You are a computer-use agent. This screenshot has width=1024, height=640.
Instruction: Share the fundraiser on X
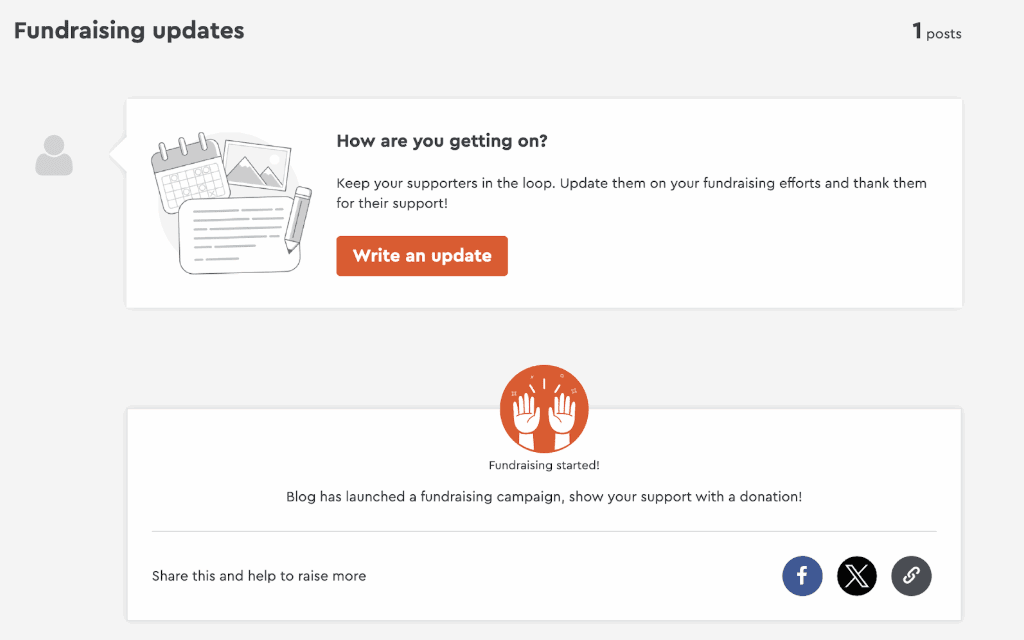click(857, 576)
